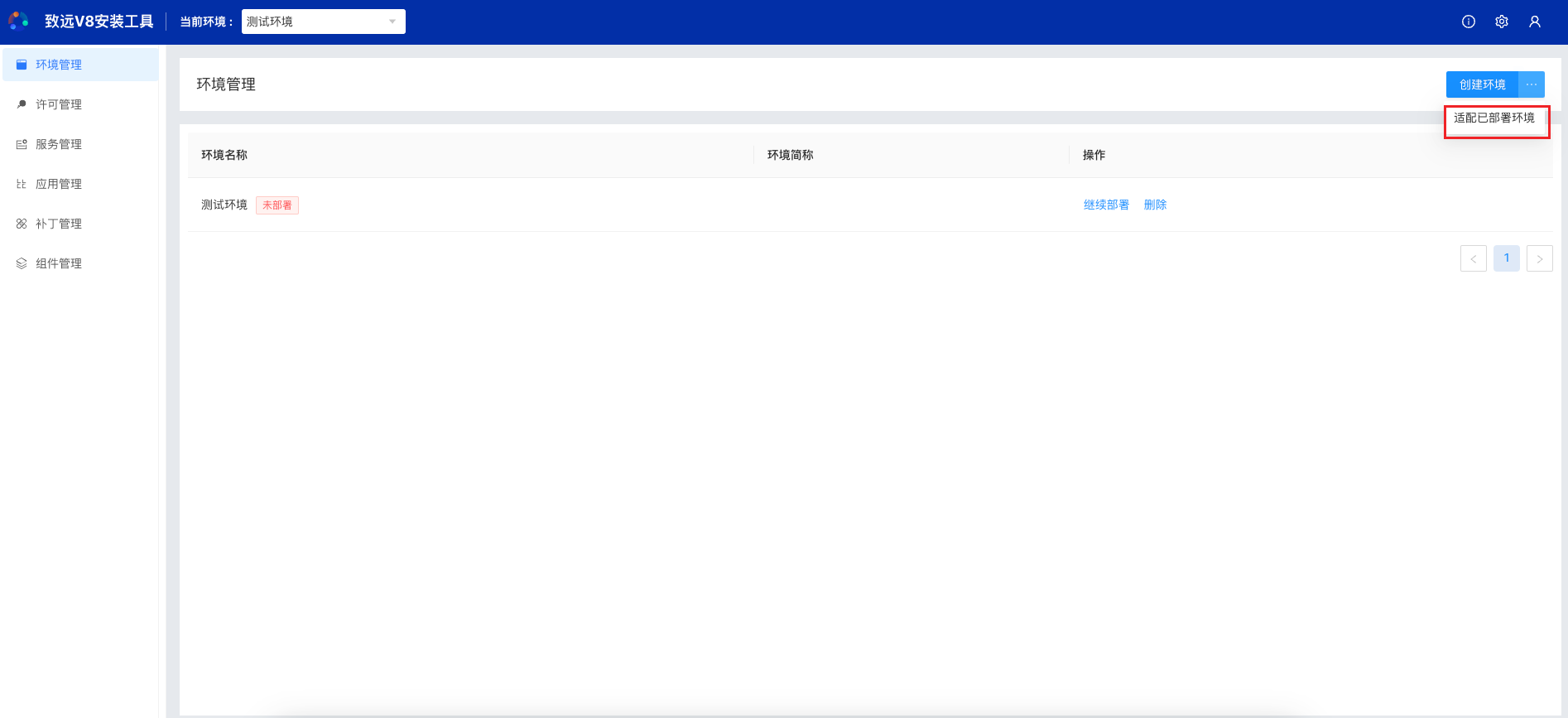The image size is (1568, 718).
Task: Click the 创建环境 button
Action: coord(1483,84)
